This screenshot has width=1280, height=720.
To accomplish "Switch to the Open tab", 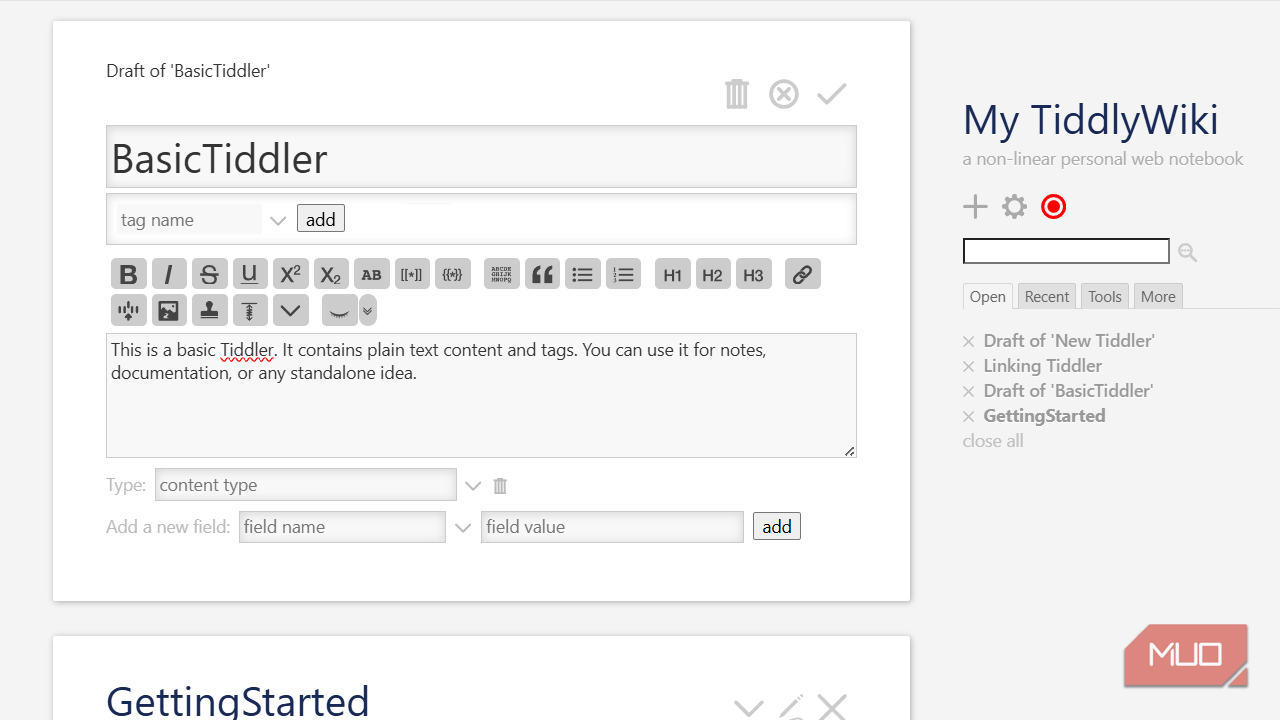I will tap(988, 296).
